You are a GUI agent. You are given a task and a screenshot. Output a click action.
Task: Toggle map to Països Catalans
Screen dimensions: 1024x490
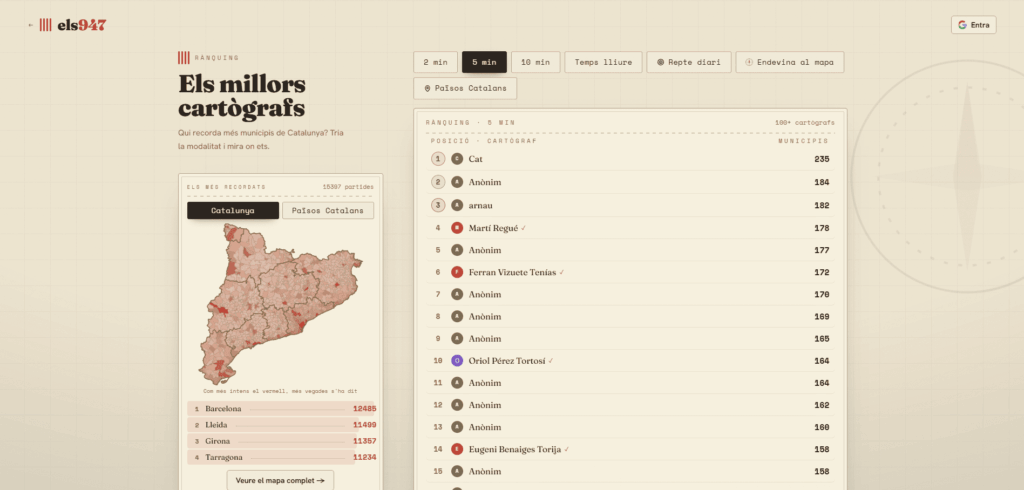[x=328, y=210]
